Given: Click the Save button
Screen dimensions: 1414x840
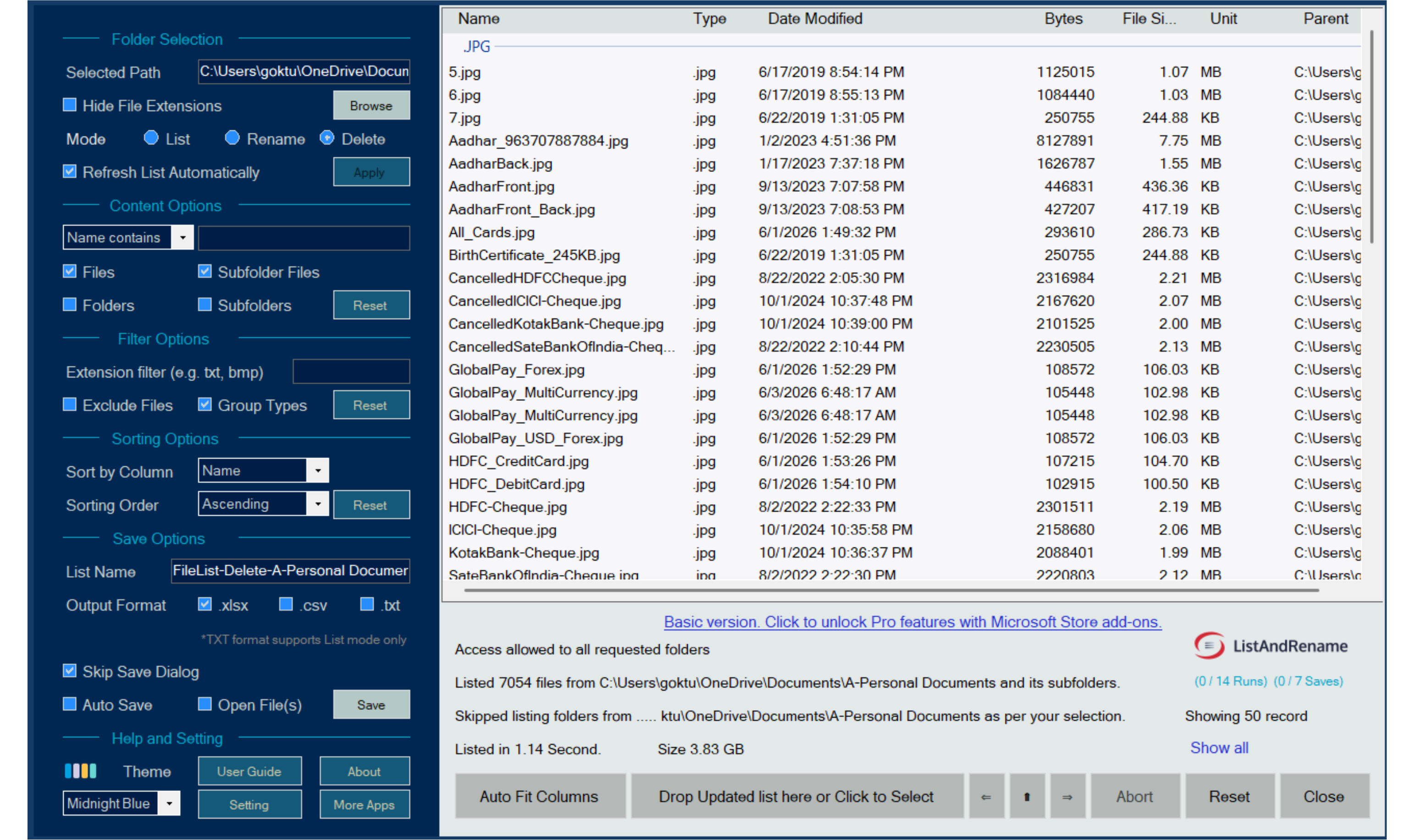Looking at the screenshot, I should 371,705.
